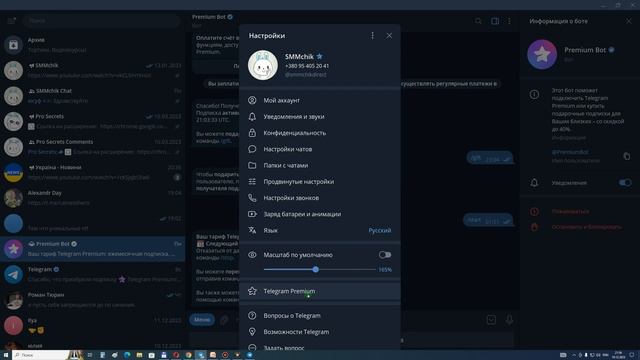
Task: Copy bot username icon in info panel
Action: (x=627, y=156)
